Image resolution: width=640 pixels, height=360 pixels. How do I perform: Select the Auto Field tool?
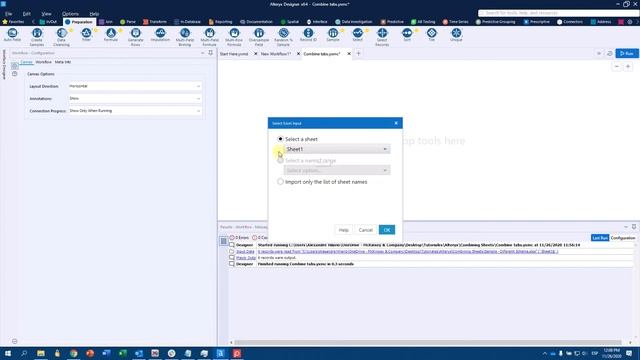[12, 35]
